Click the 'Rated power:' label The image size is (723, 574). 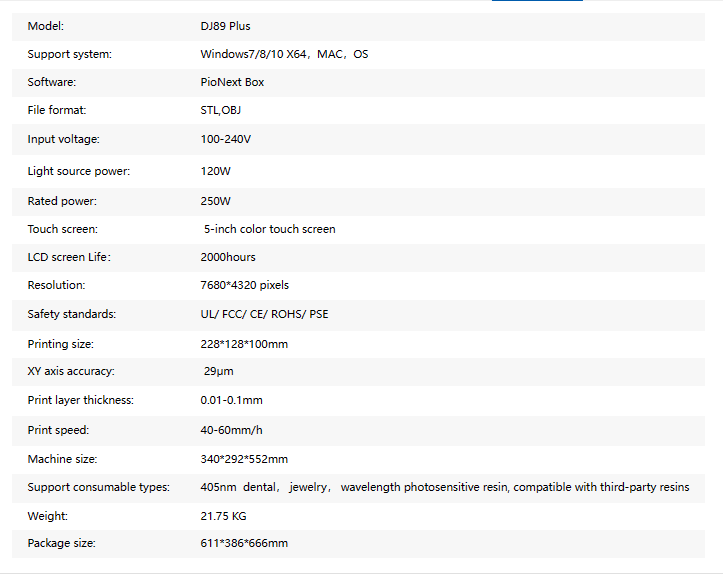pyautogui.click(x=62, y=201)
